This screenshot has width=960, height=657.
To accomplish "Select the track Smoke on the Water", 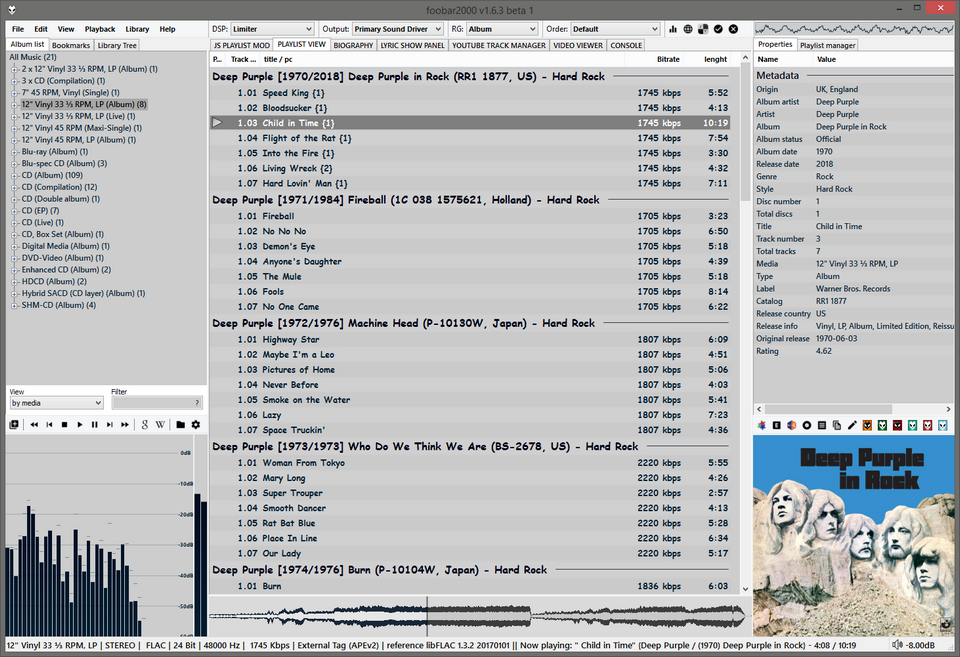I will [x=306, y=400].
